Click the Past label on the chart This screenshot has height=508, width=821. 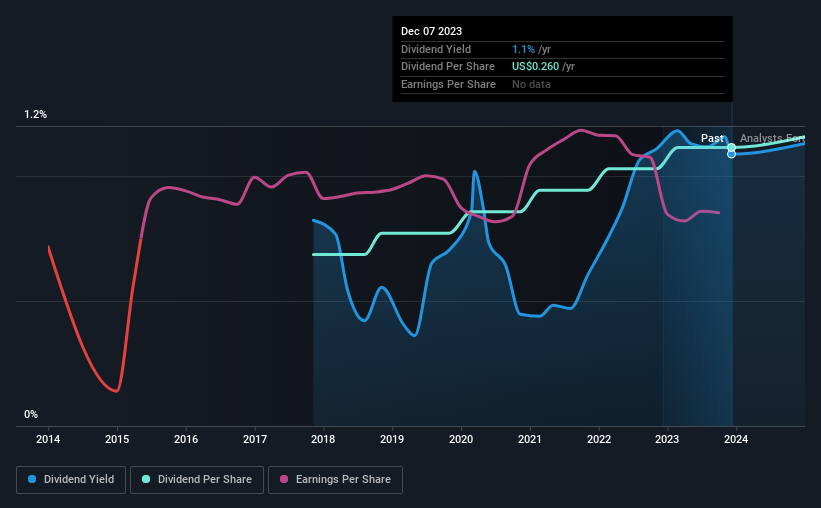tap(712, 138)
